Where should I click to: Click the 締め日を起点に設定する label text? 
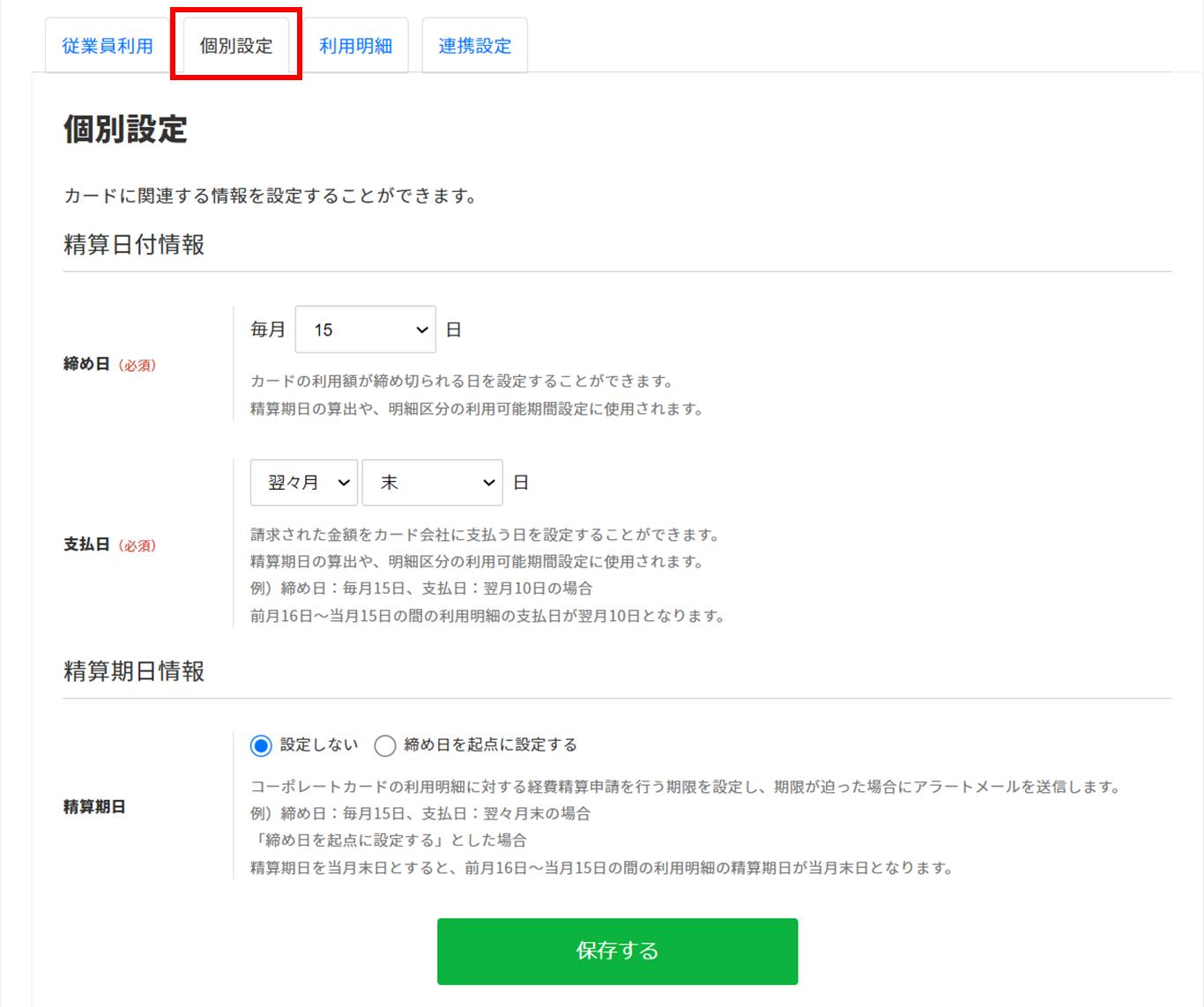(490, 745)
